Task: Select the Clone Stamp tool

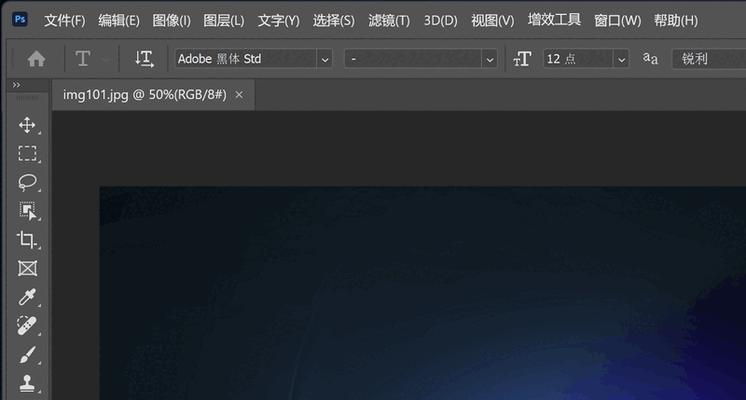Action: (27, 383)
